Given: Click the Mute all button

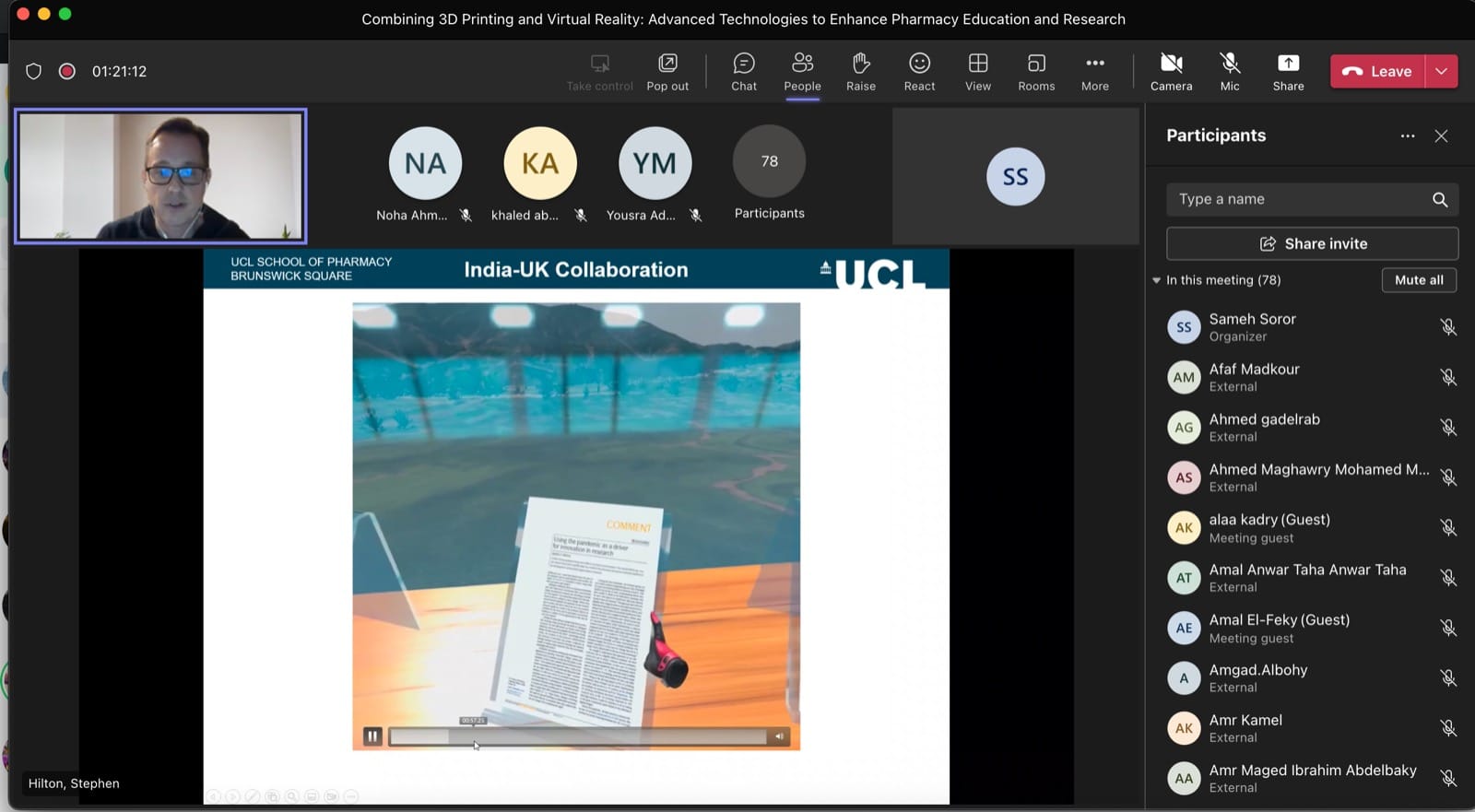Looking at the screenshot, I should tap(1418, 280).
